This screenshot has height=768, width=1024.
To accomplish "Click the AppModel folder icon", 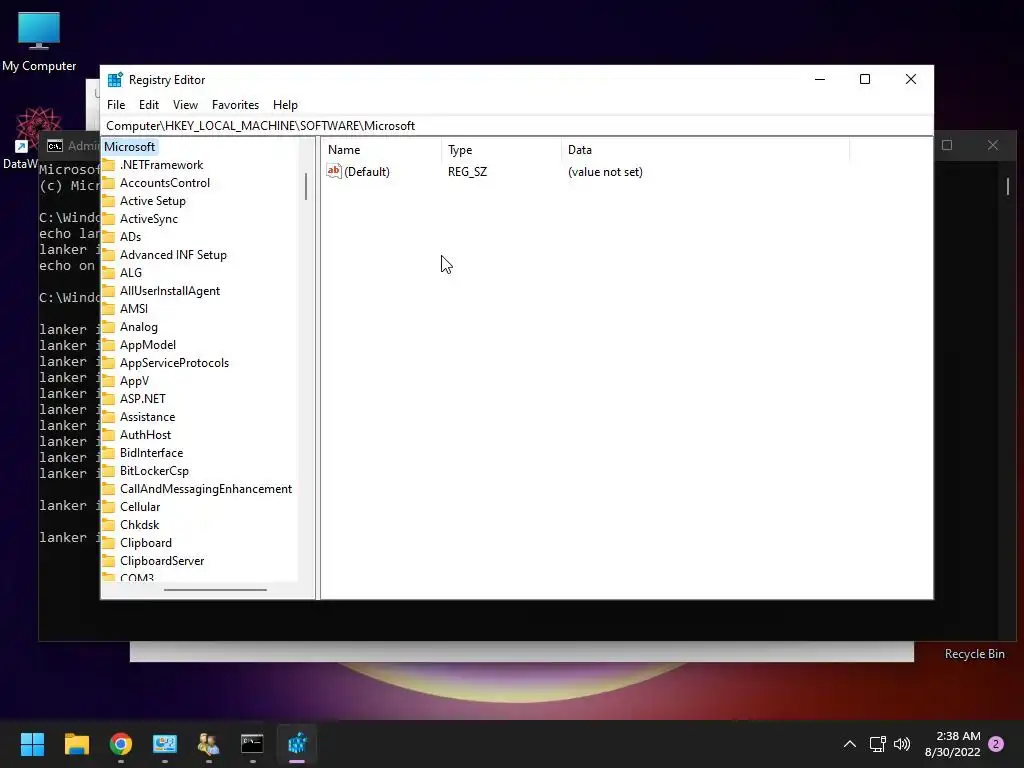I will click(108, 345).
